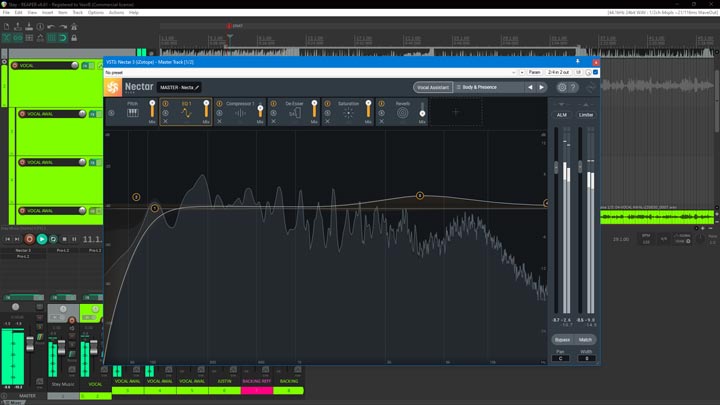720x405 pixels.
Task: Select the Saturation module icon
Action: tap(349, 113)
